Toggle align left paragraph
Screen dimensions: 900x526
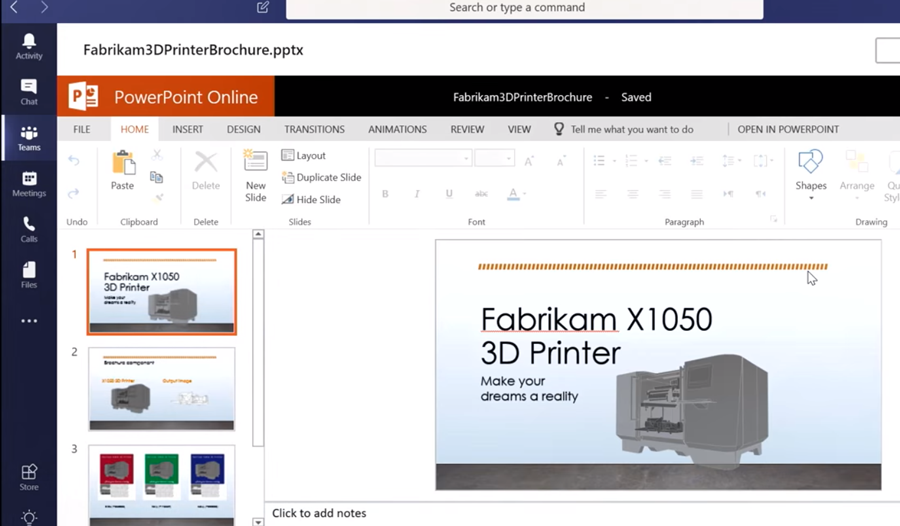[x=600, y=194]
